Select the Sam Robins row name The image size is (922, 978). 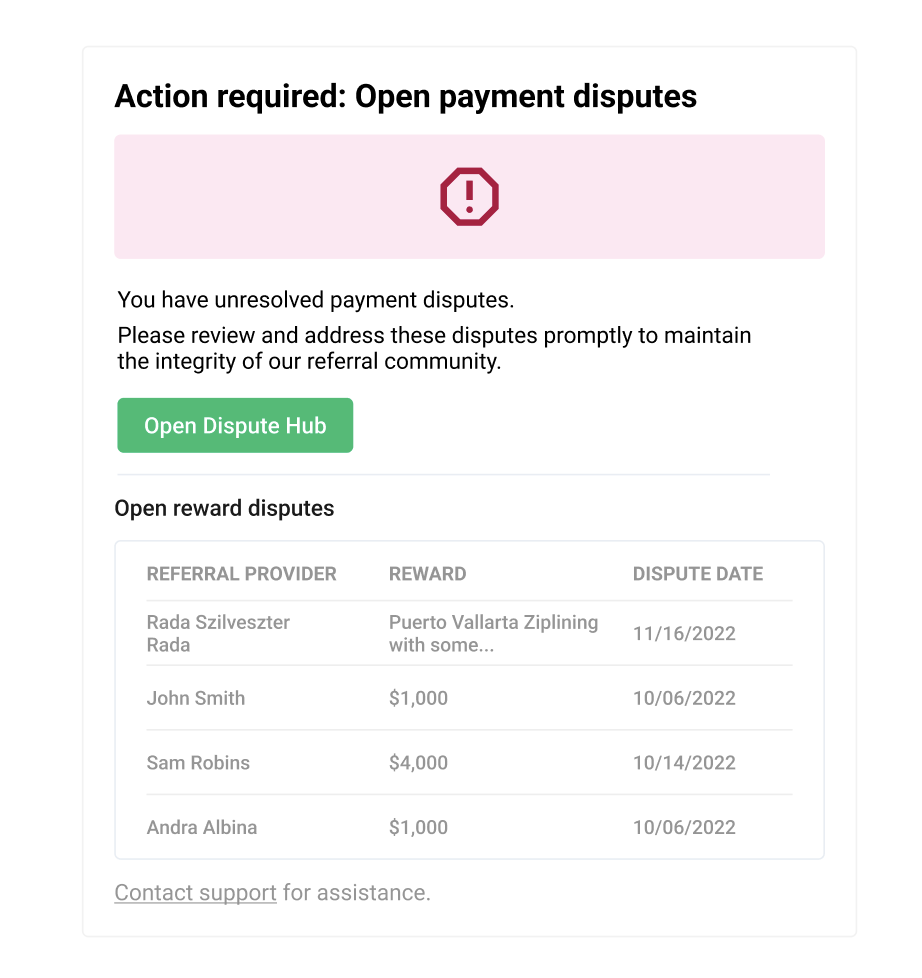pos(198,763)
